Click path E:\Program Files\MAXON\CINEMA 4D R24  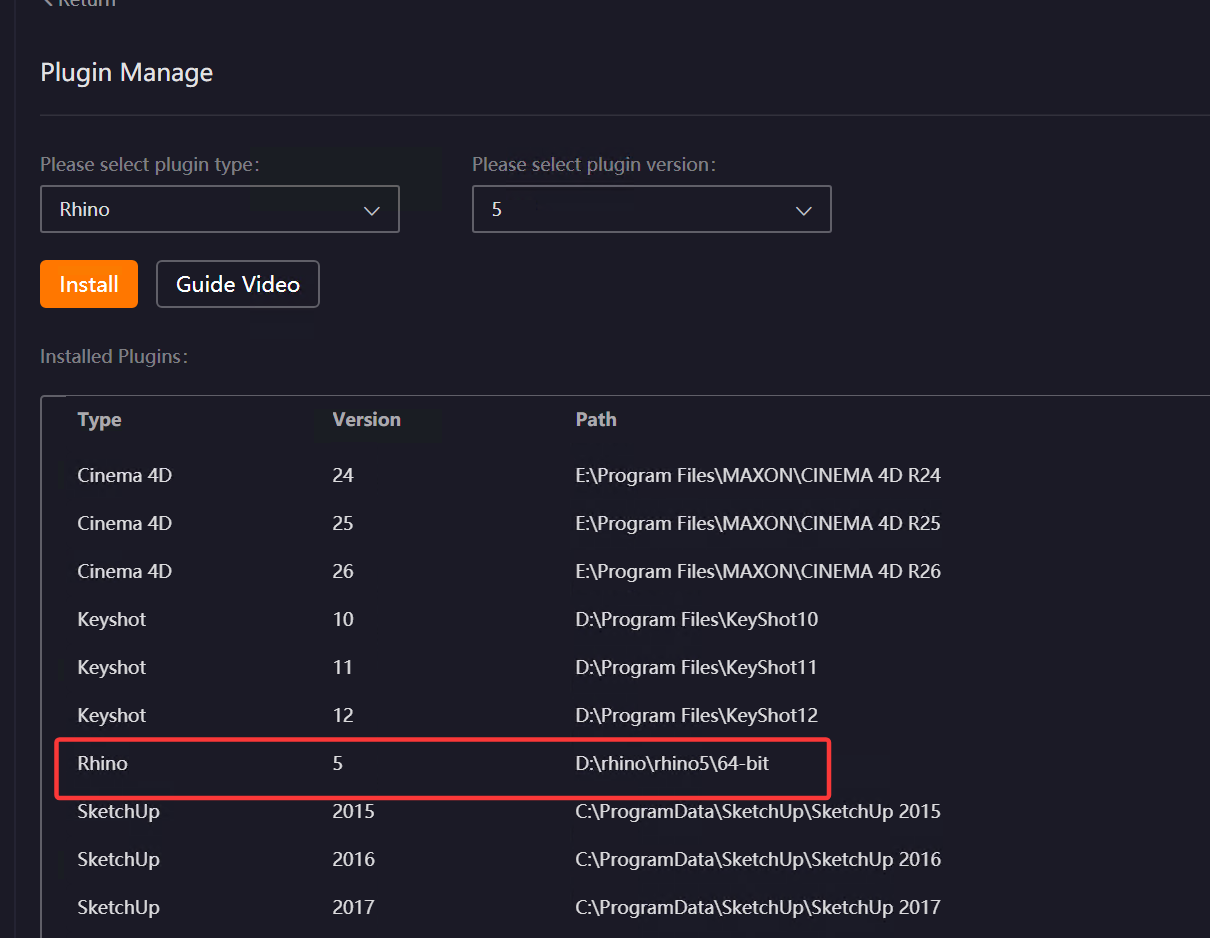[758, 475]
